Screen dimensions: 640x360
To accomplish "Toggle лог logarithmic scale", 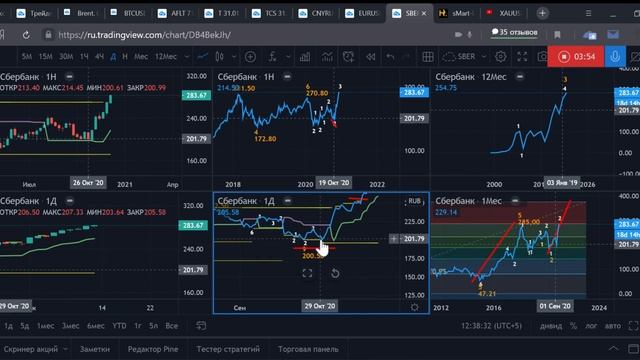I will pos(591,326).
